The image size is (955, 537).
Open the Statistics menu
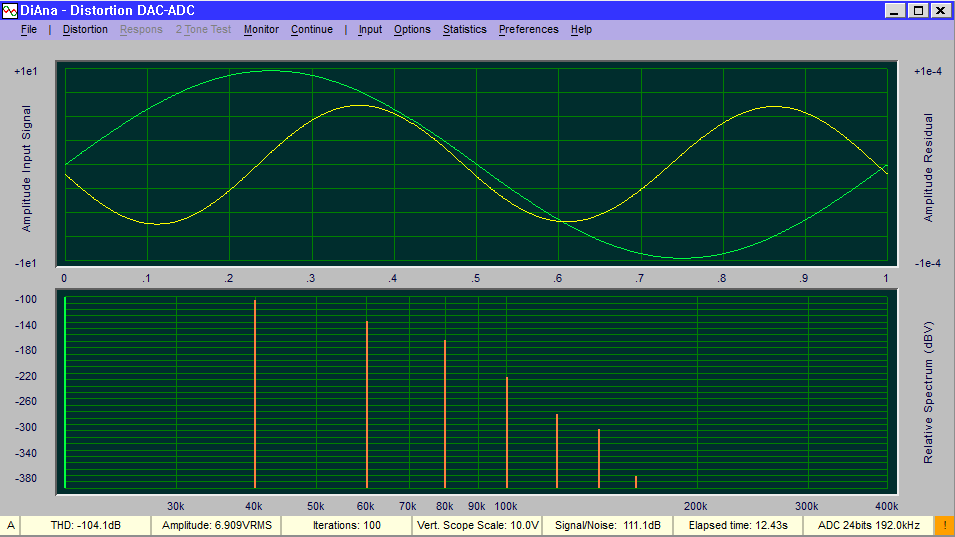coord(465,29)
